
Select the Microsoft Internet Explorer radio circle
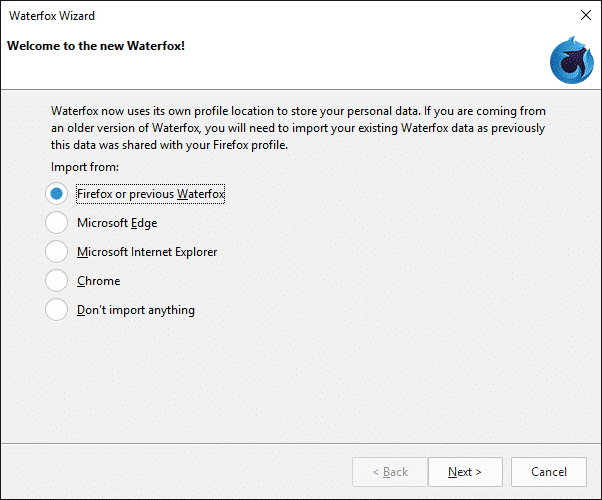click(x=57, y=252)
